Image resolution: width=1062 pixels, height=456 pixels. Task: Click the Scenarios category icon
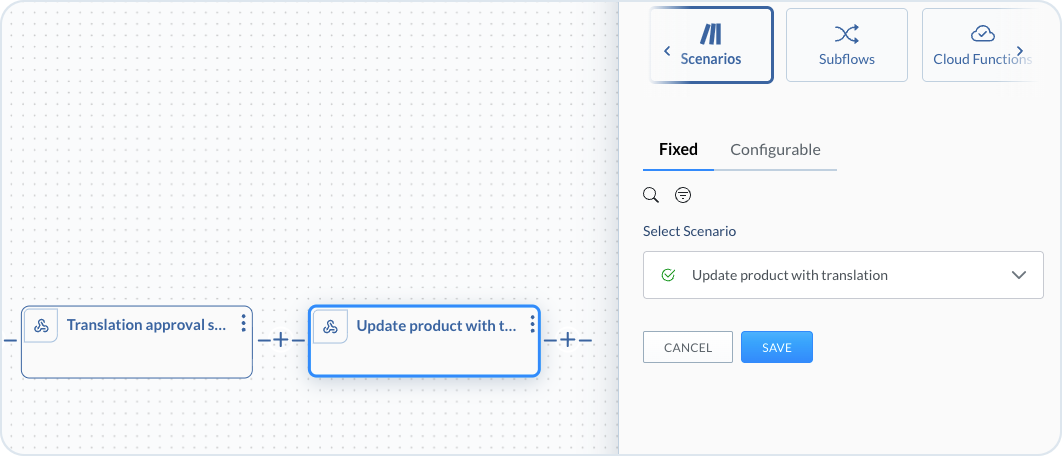point(711,34)
